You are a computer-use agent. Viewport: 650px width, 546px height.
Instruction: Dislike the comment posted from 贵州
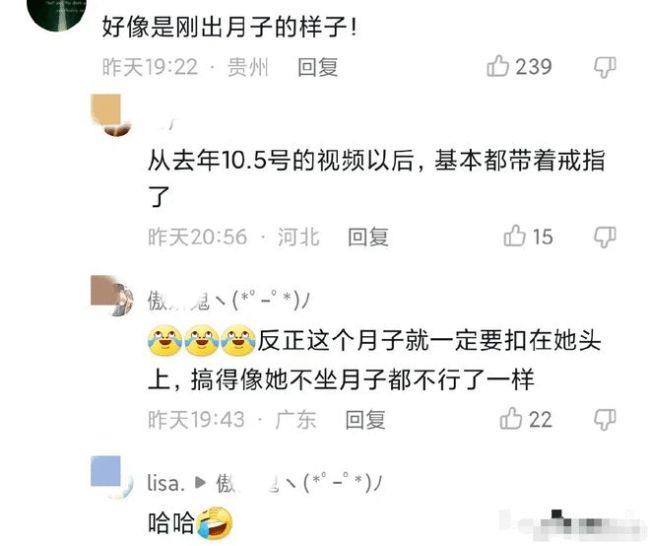[x=605, y=67]
